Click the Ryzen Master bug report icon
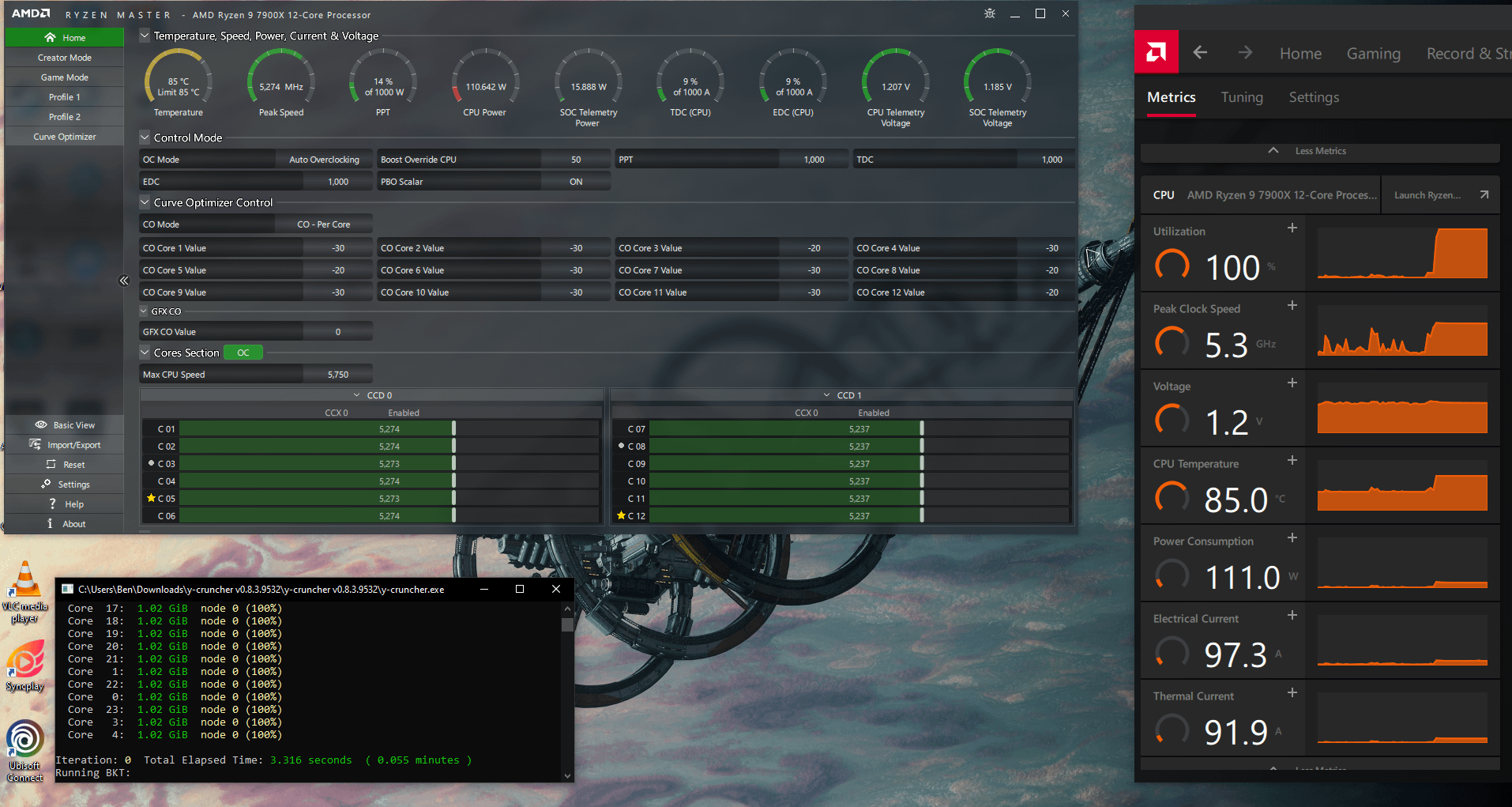Screen dimensions: 1512x807 (x=990, y=13)
